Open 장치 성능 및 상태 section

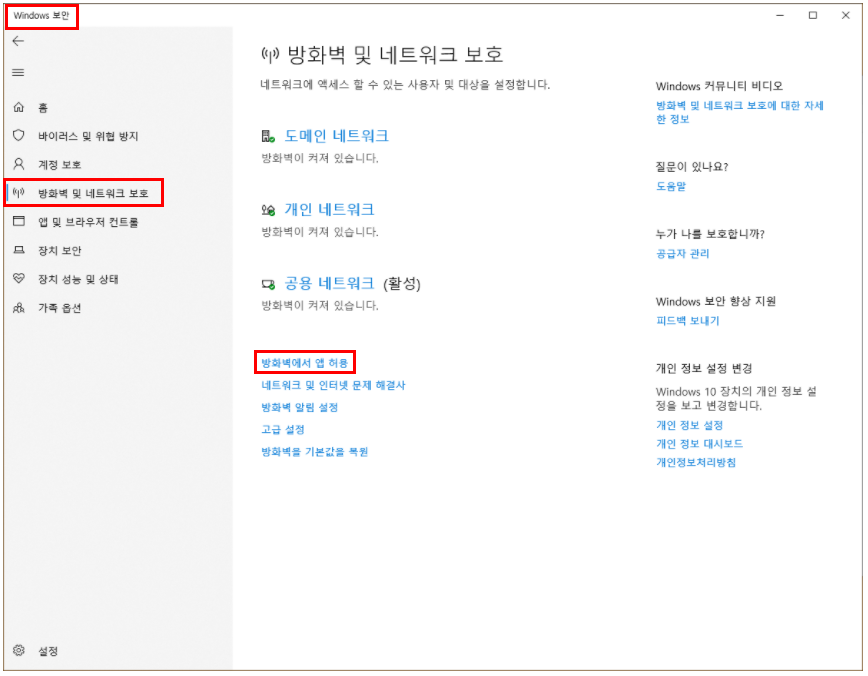(x=78, y=279)
